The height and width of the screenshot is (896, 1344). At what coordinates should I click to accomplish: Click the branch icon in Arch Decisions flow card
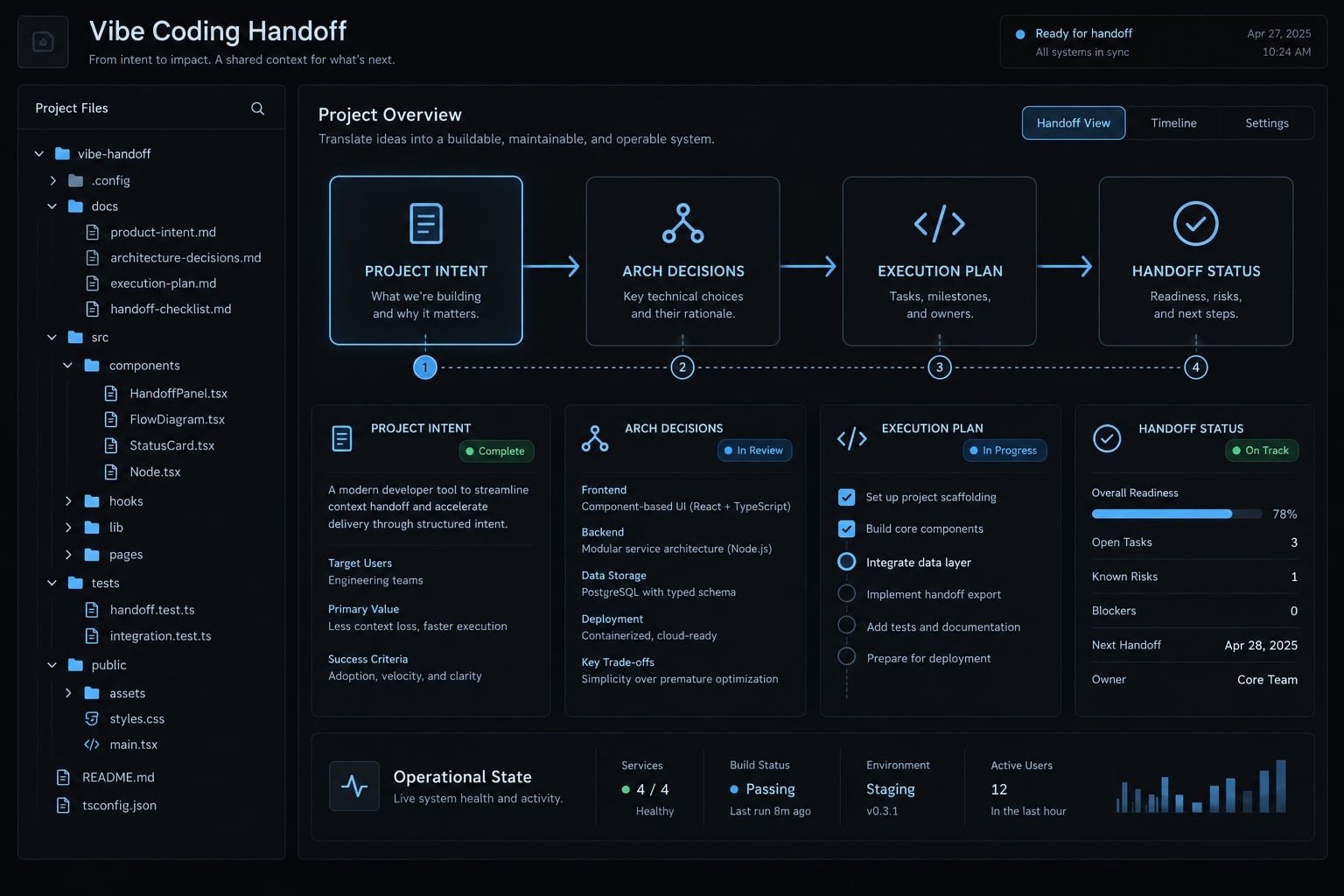(682, 223)
